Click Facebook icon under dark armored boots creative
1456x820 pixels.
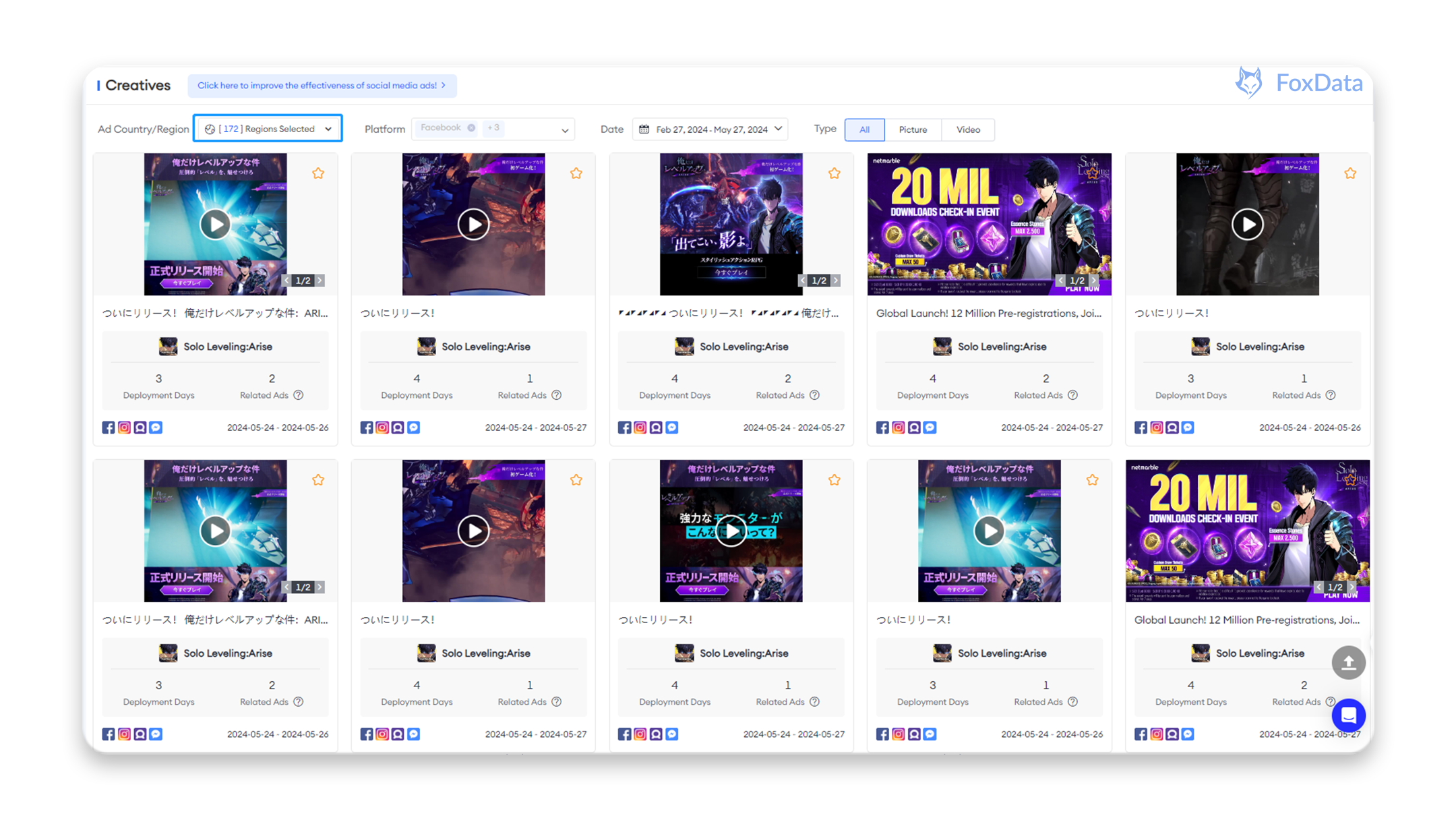1141,428
